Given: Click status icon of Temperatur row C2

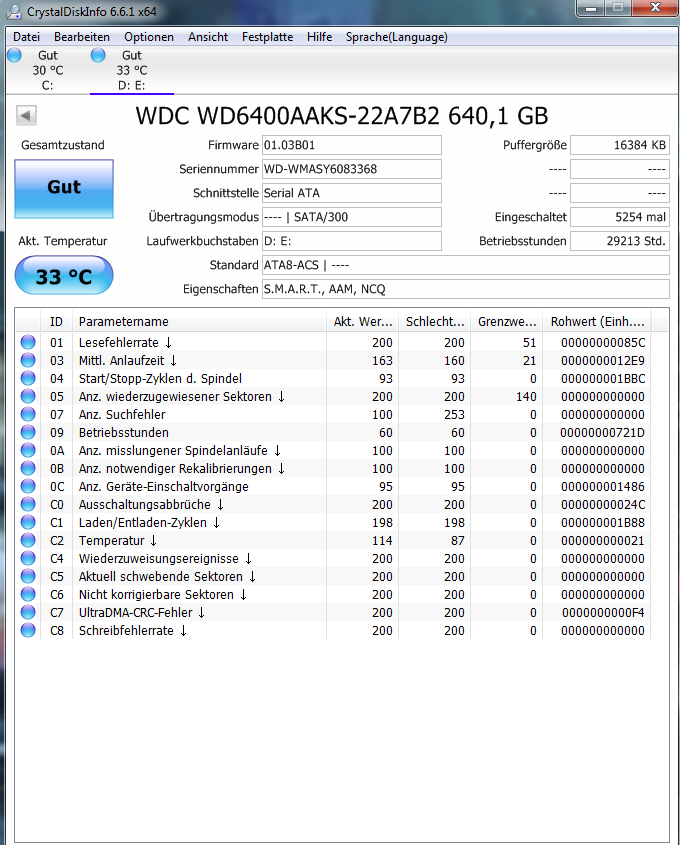Looking at the screenshot, I should [x=28, y=540].
